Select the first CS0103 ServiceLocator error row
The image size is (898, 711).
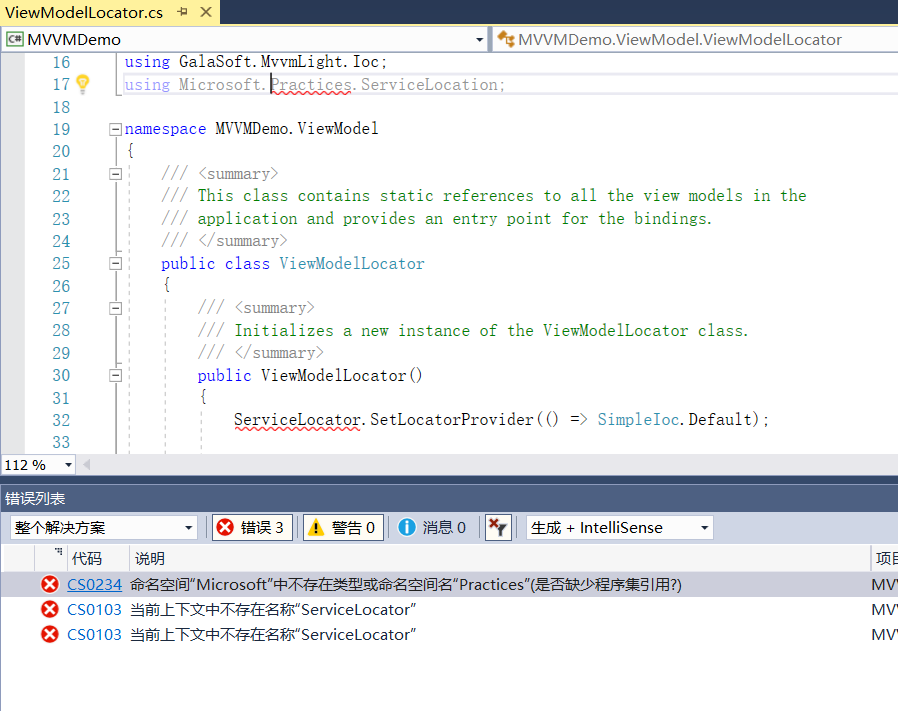[449, 610]
